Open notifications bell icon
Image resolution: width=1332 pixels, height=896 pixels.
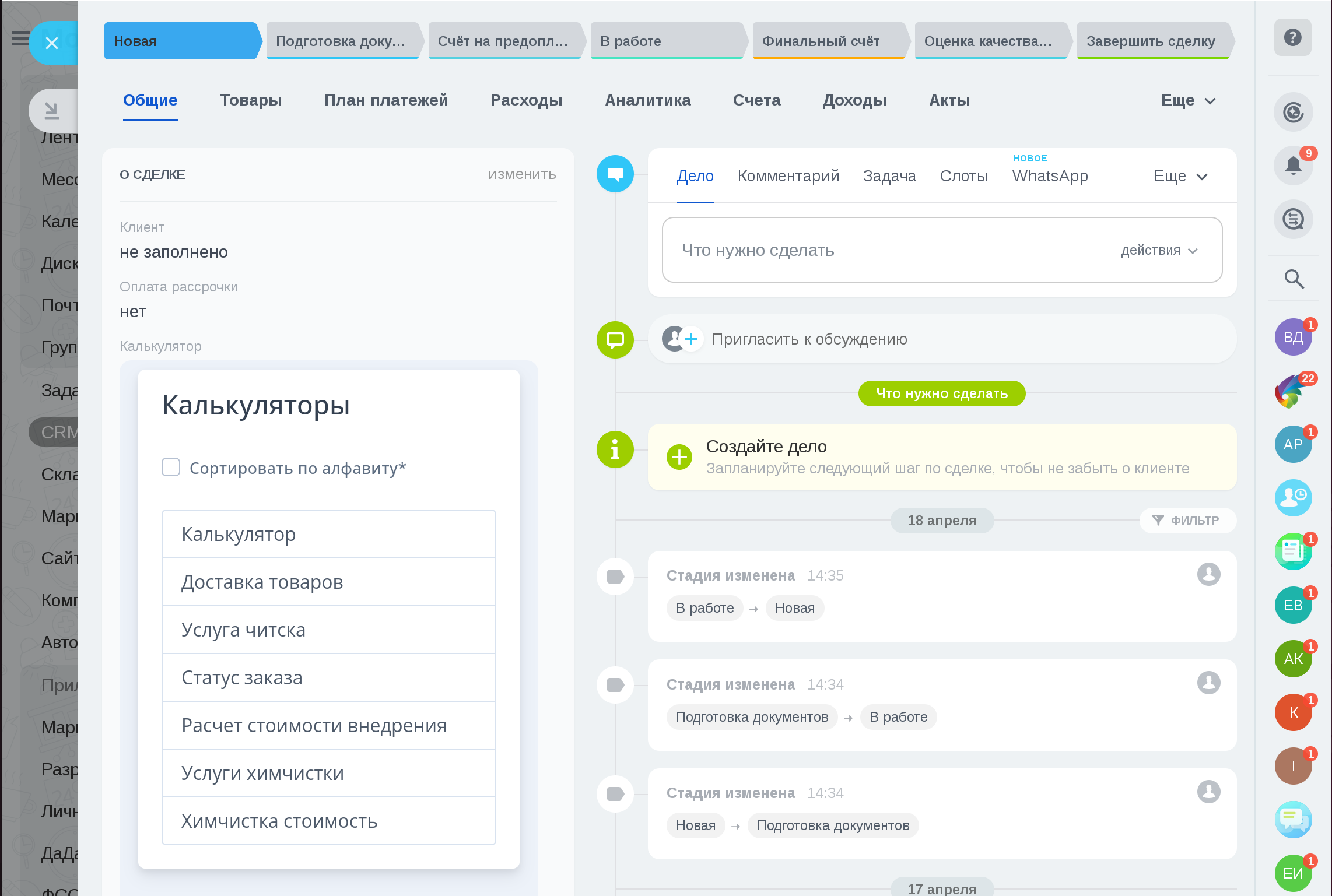[x=1293, y=166]
